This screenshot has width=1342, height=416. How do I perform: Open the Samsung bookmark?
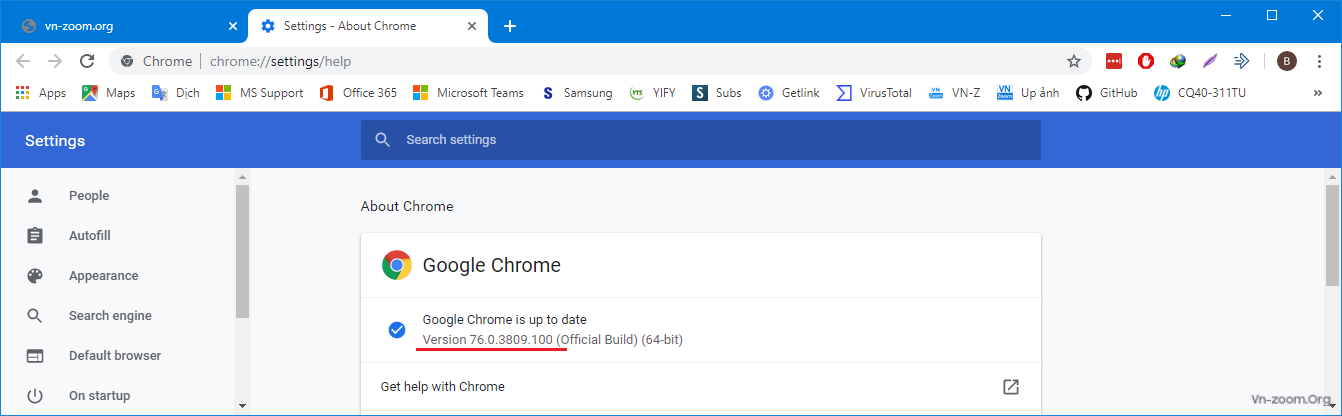(576, 93)
